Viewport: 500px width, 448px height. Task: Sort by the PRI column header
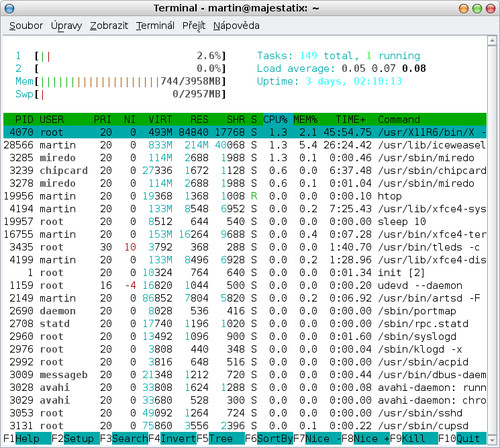click(x=103, y=119)
